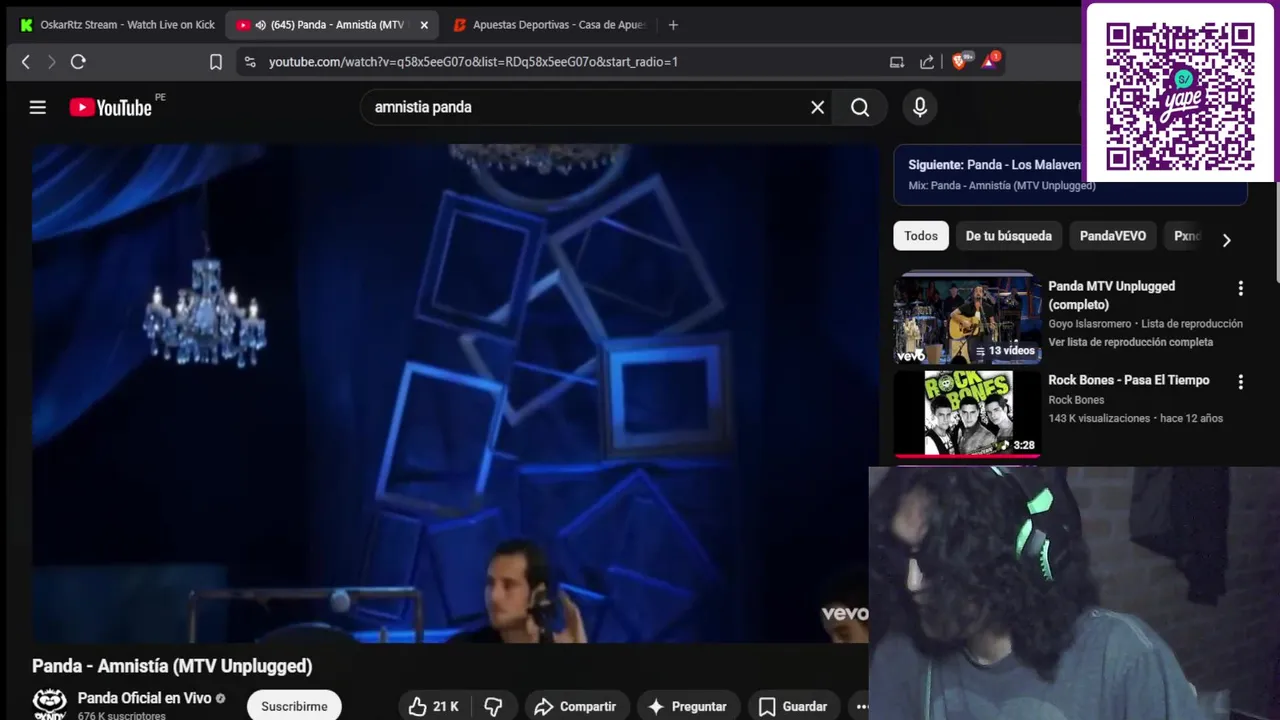Switch to Apuestas Deportivas tab

[550, 25]
